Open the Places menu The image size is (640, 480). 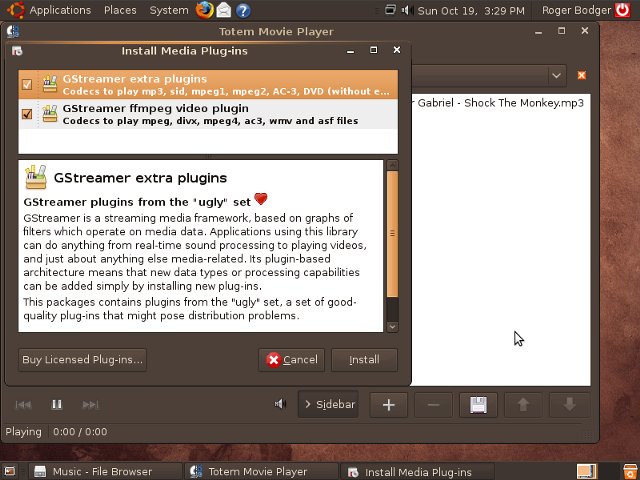(x=120, y=10)
